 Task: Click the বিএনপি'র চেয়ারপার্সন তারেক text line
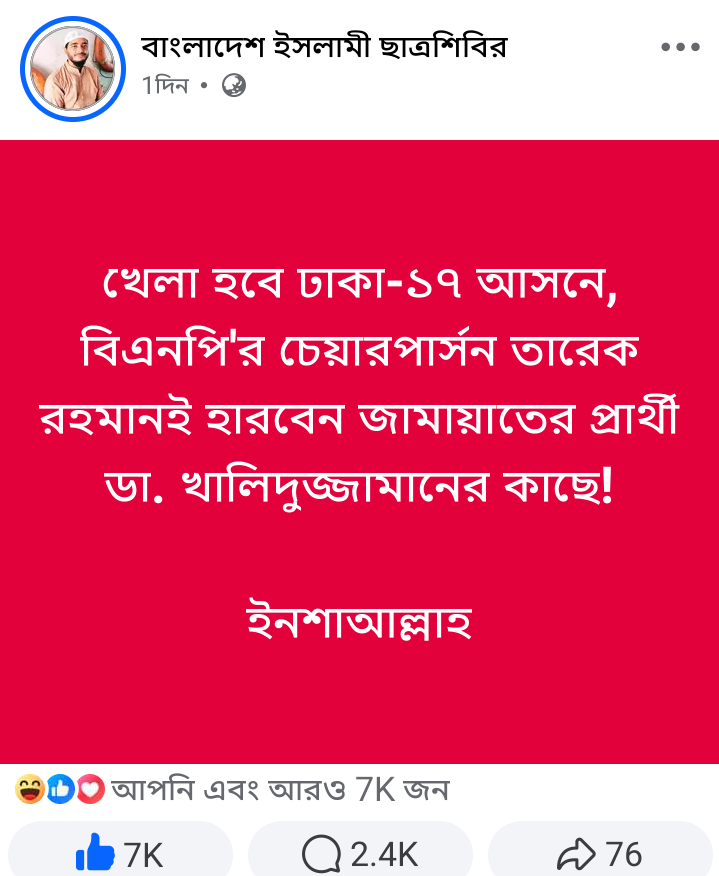359,353
